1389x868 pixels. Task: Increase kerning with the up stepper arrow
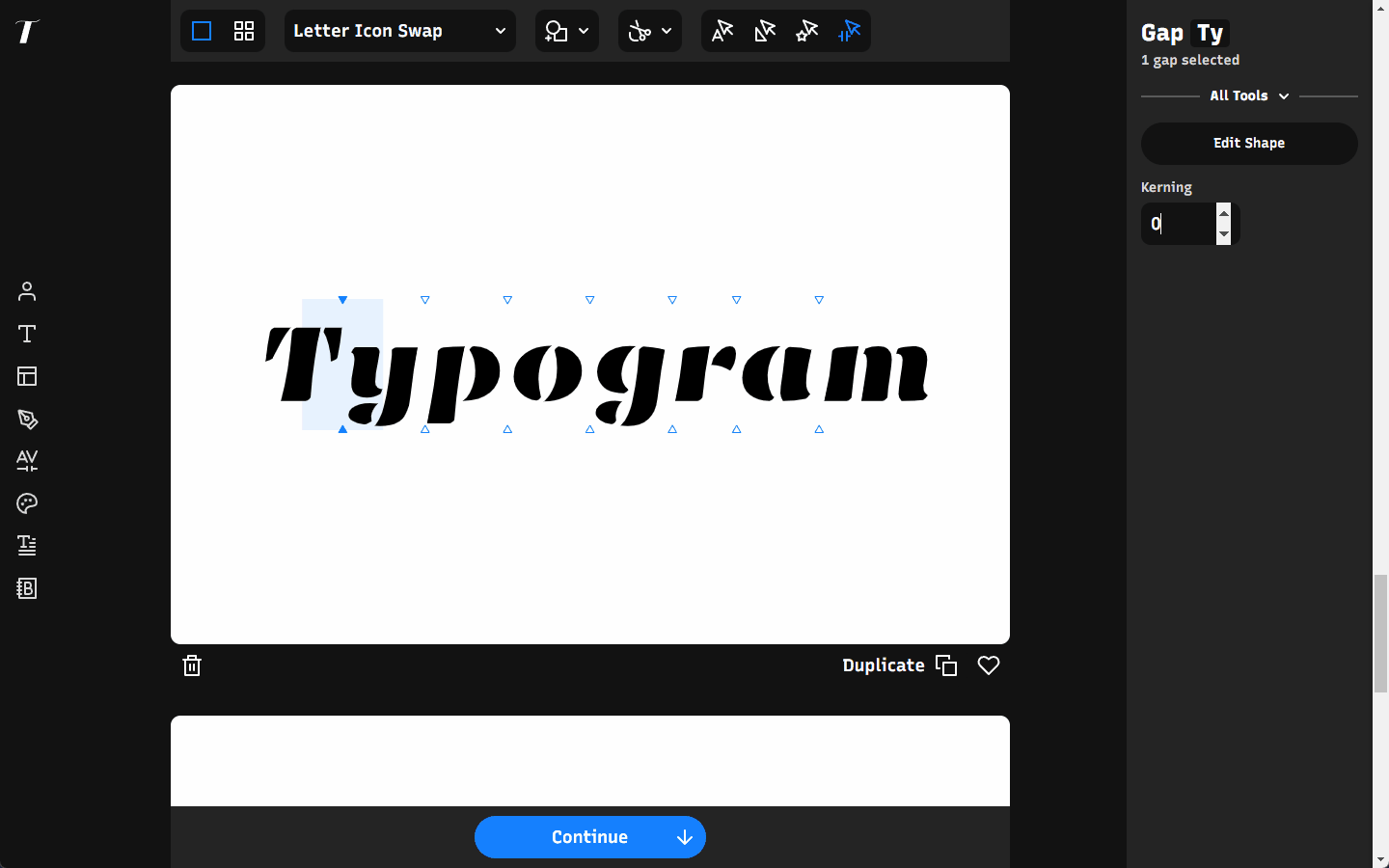(1224, 213)
